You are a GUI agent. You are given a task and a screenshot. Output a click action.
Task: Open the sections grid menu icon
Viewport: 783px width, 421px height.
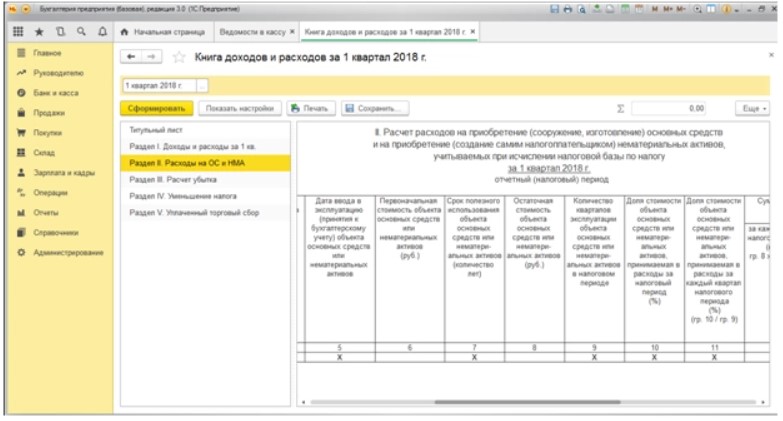click(x=18, y=32)
